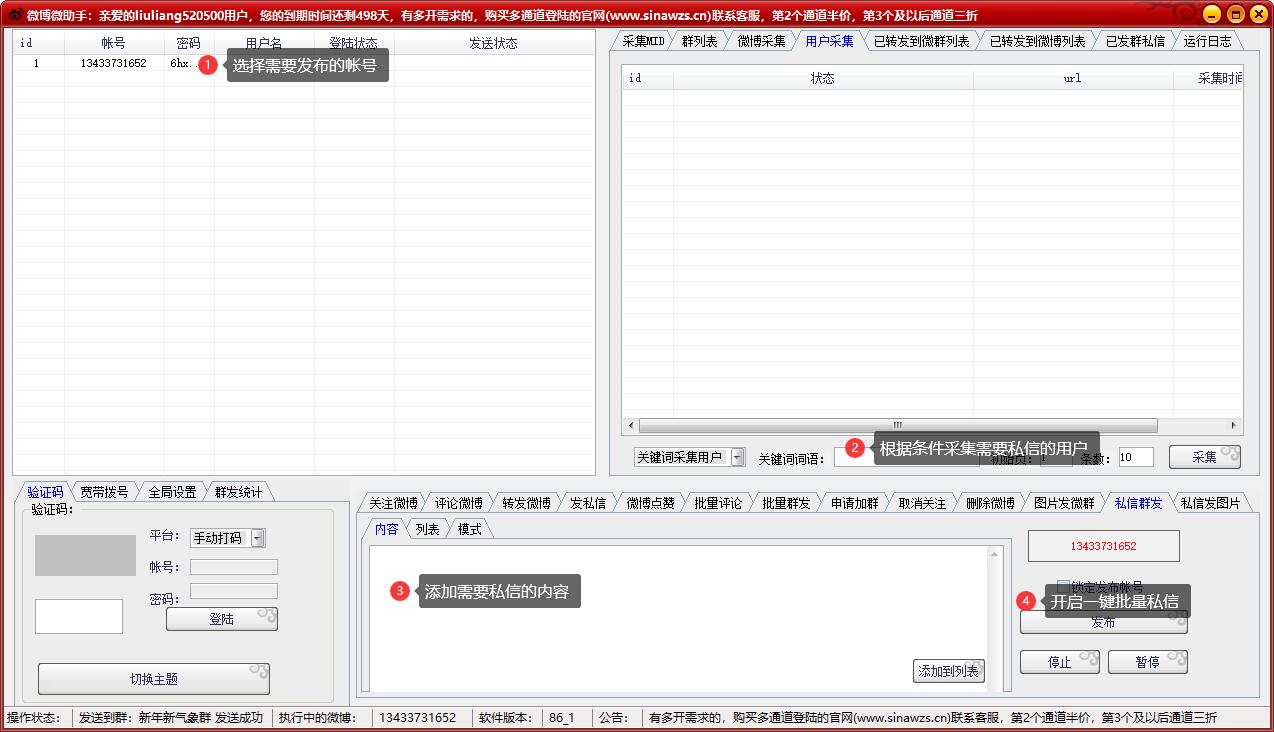Open the 运行日志 tab
Screen dimensions: 1274x732
click(x=1207, y=41)
